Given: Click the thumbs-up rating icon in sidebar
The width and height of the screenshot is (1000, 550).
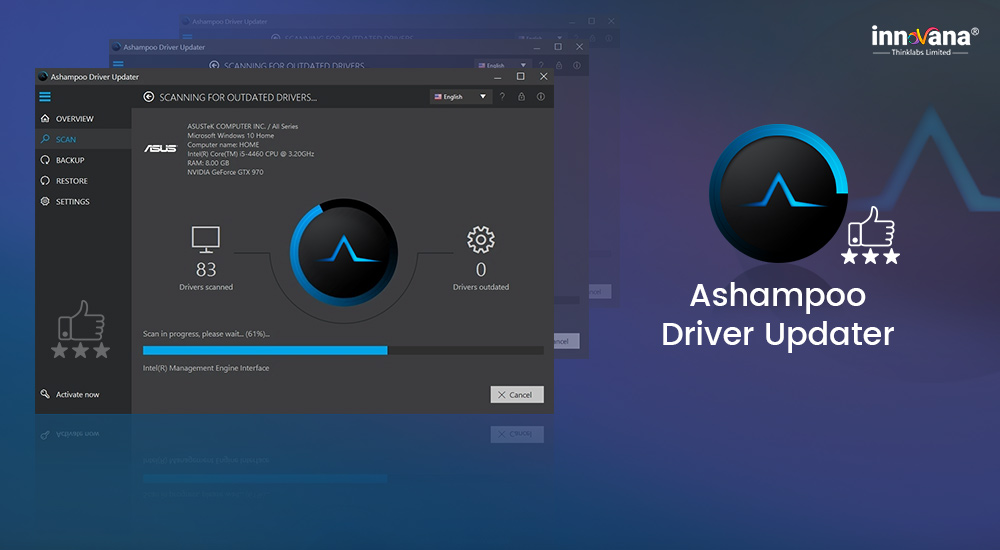Looking at the screenshot, I should [x=81, y=329].
